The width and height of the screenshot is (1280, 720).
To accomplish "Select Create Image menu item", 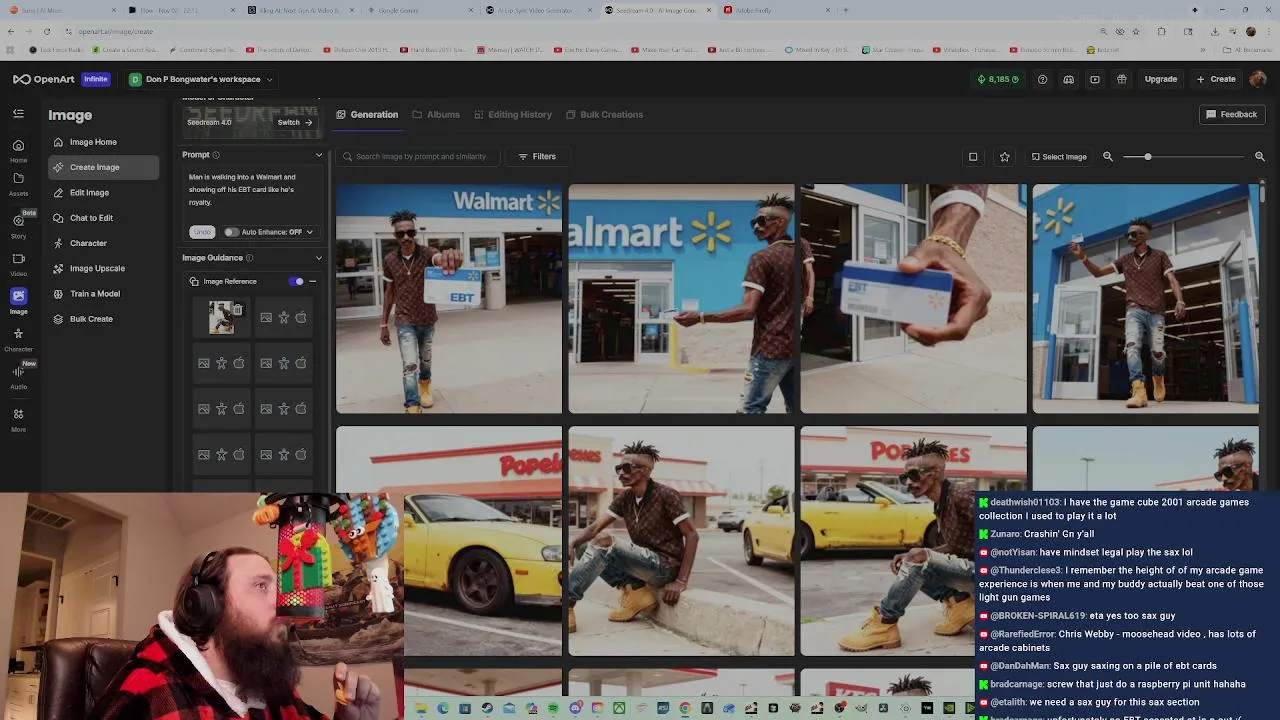I will 103,167.
